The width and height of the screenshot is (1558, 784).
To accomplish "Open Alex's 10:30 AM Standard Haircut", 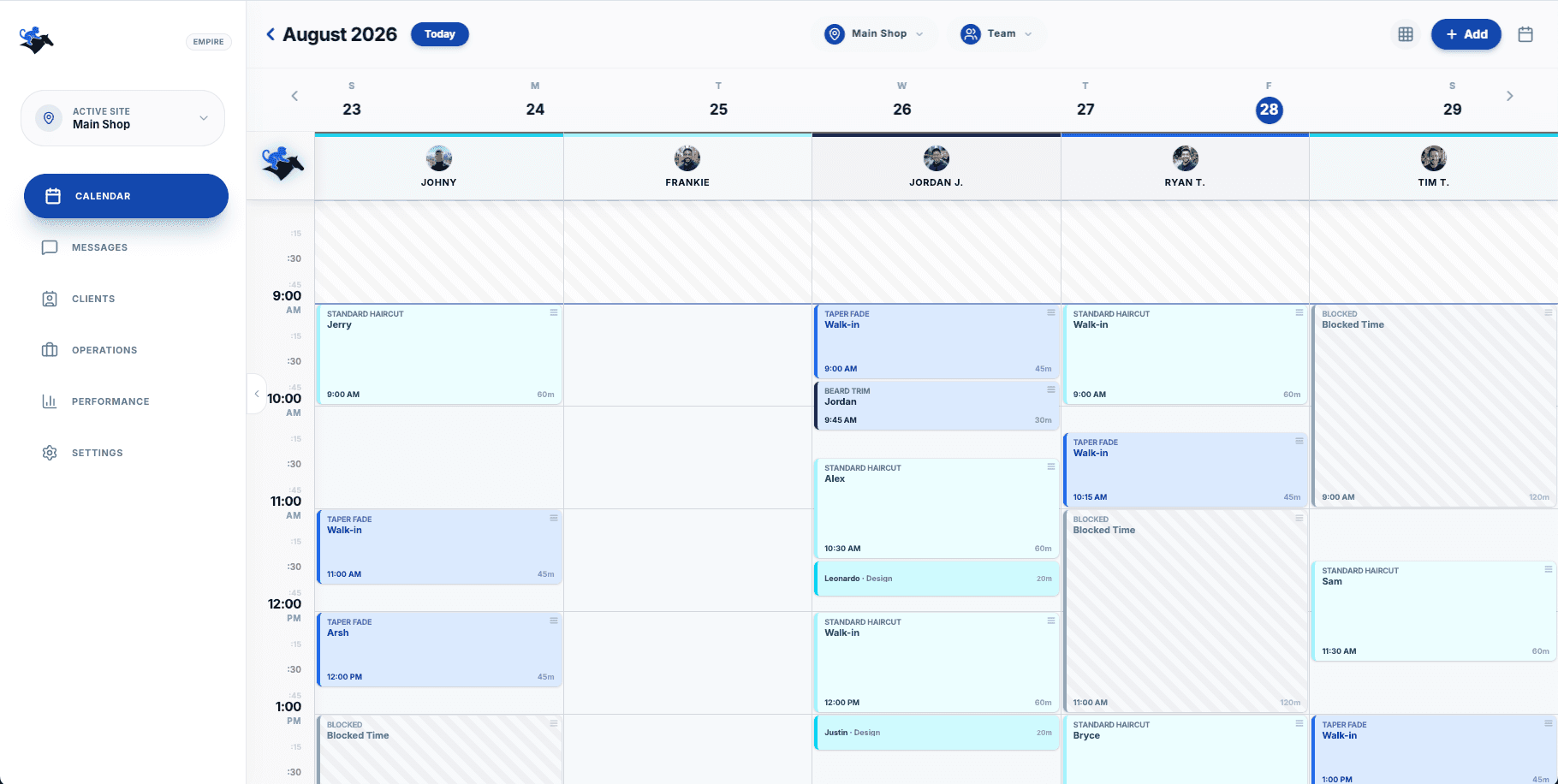I will click(x=937, y=508).
